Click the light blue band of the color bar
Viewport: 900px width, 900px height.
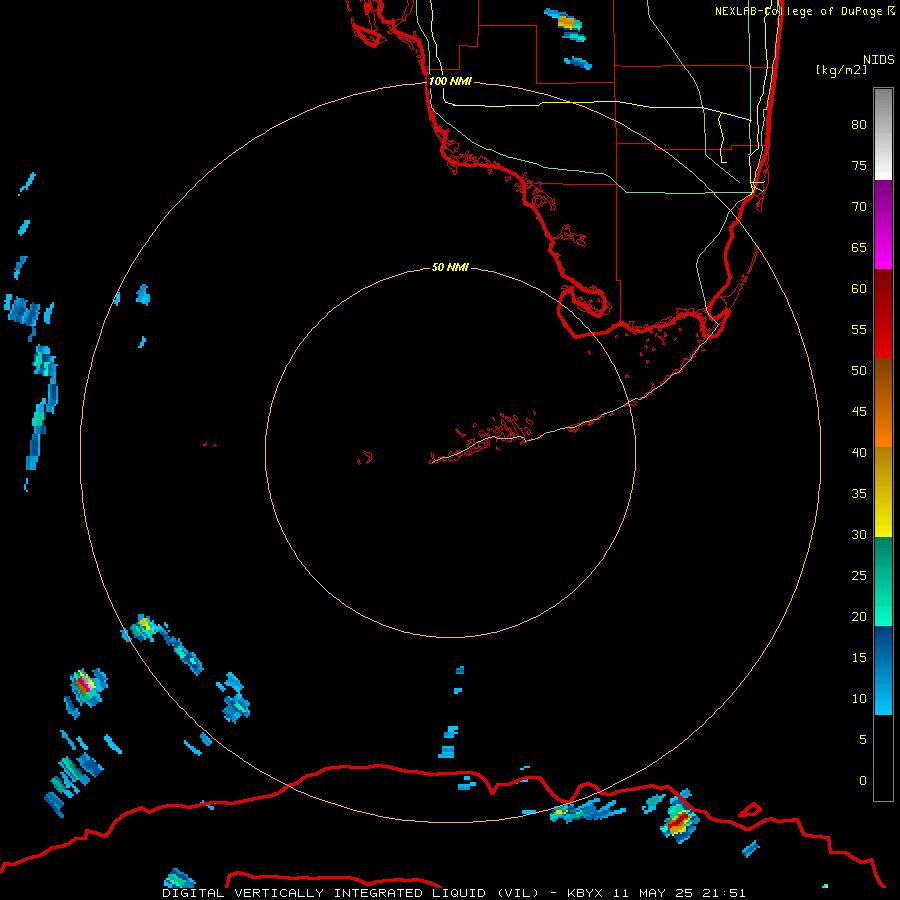click(x=883, y=670)
